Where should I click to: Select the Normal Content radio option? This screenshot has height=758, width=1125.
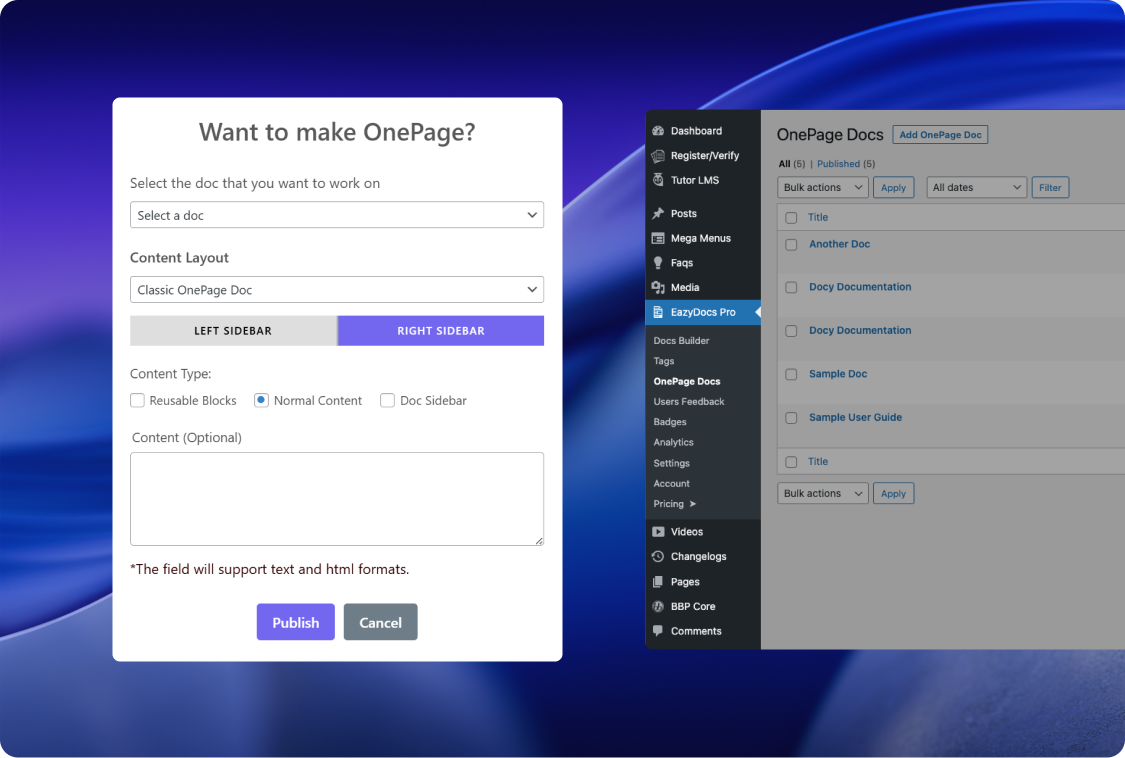click(x=261, y=401)
